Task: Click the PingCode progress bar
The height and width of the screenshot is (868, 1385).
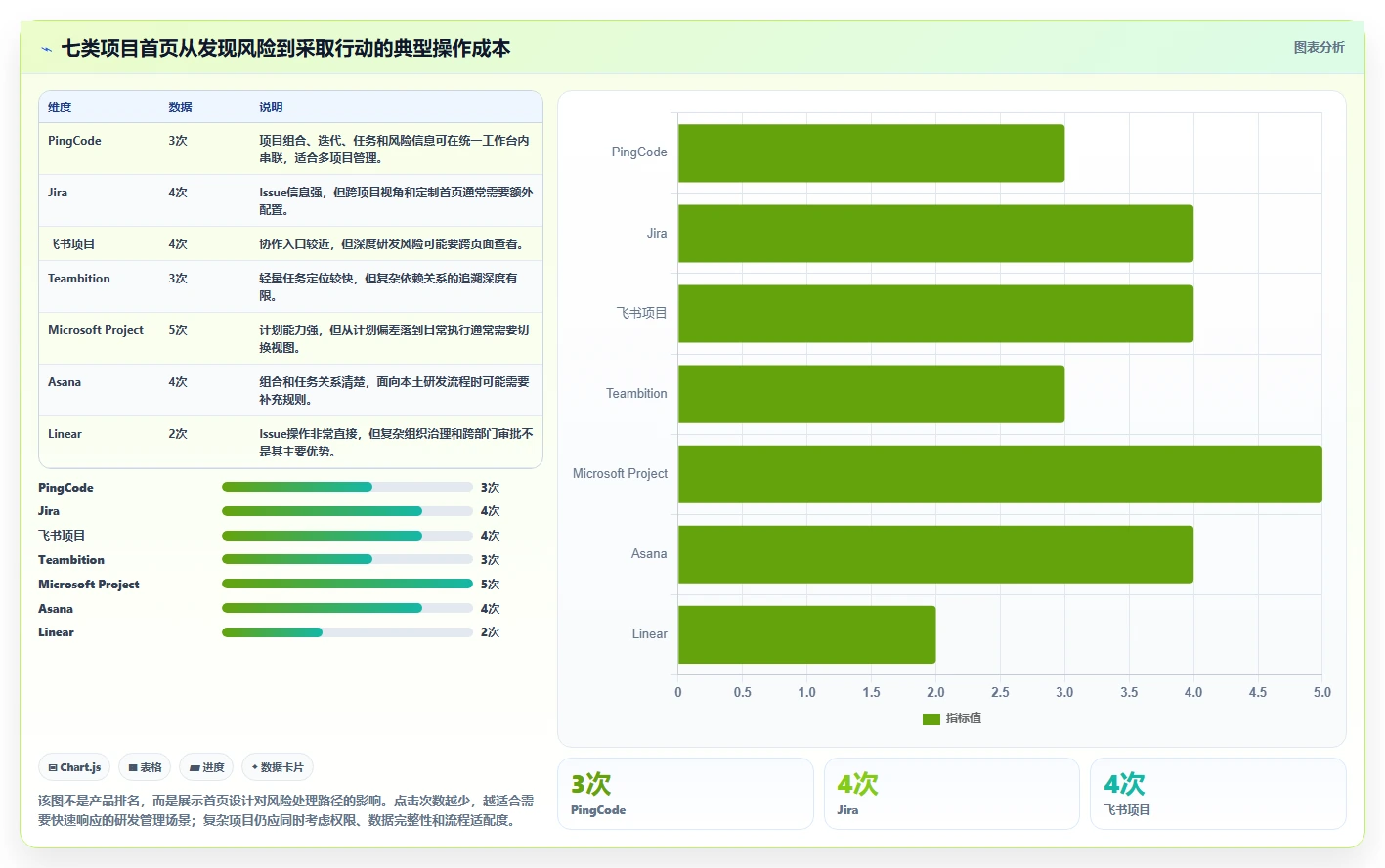Action: [x=347, y=487]
